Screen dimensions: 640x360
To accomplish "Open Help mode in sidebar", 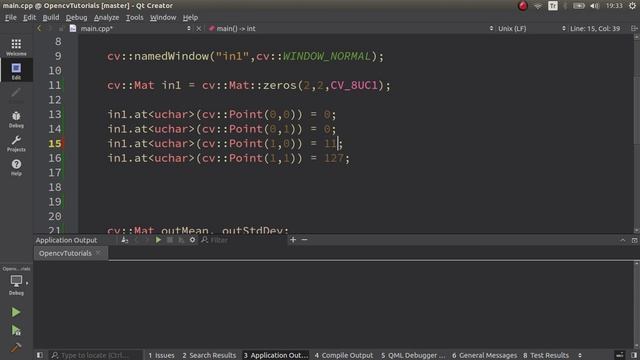I will (x=16, y=167).
